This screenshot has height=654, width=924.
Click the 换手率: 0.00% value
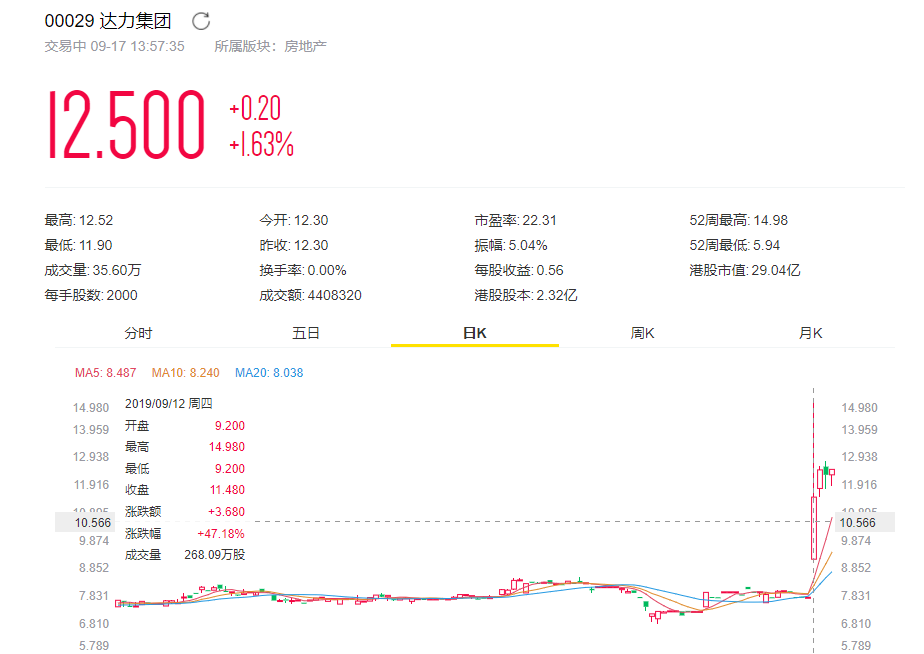tap(303, 270)
